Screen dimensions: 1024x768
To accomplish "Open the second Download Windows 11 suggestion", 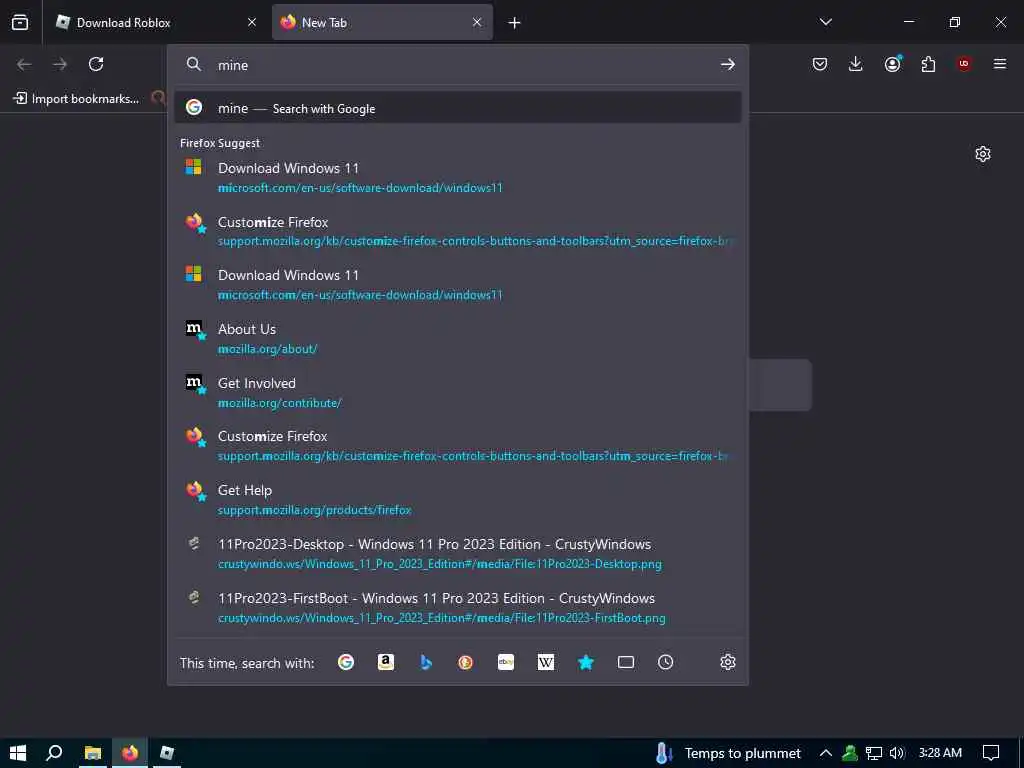I will point(458,285).
